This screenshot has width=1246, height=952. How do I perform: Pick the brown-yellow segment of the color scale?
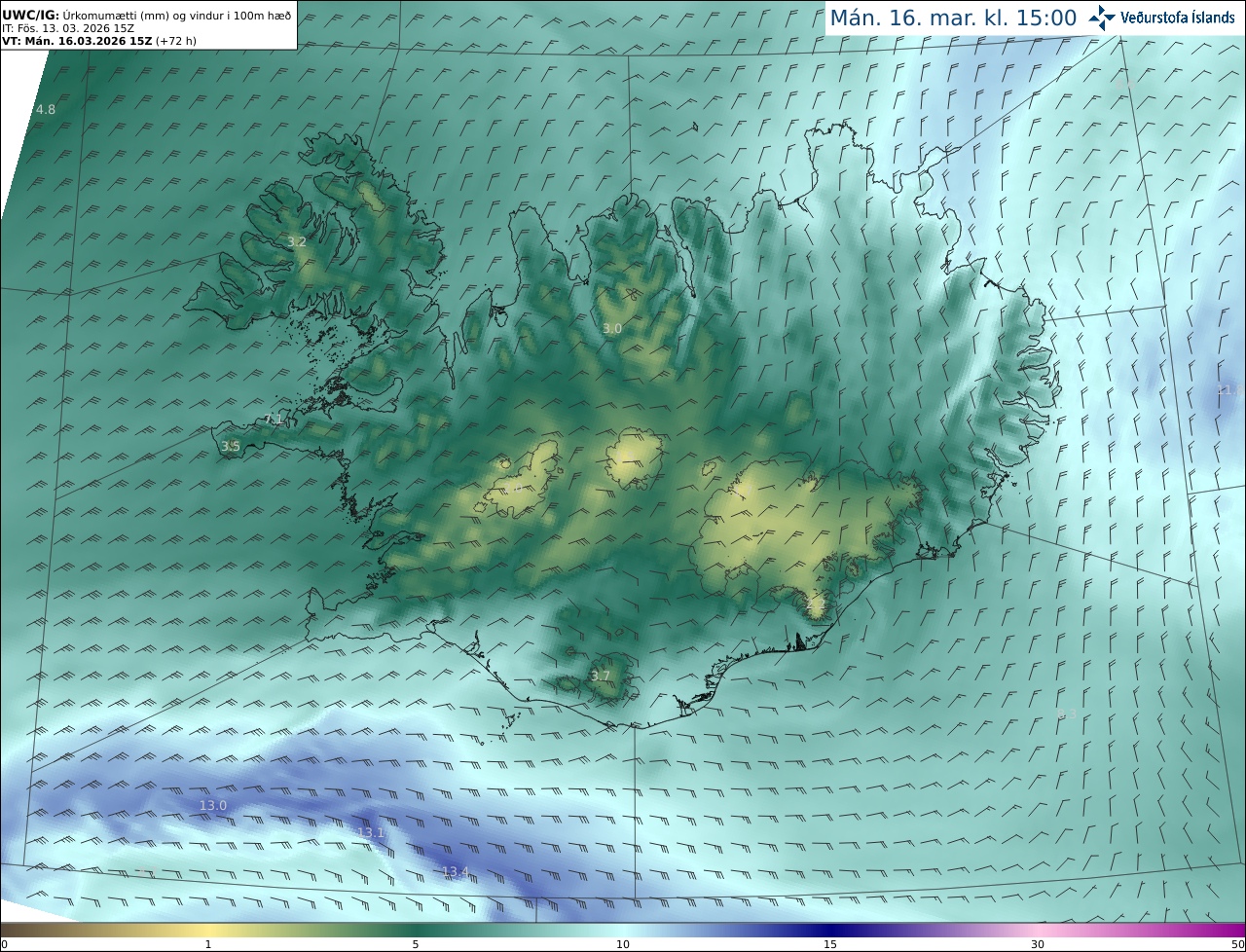pyautogui.click(x=104, y=931)
